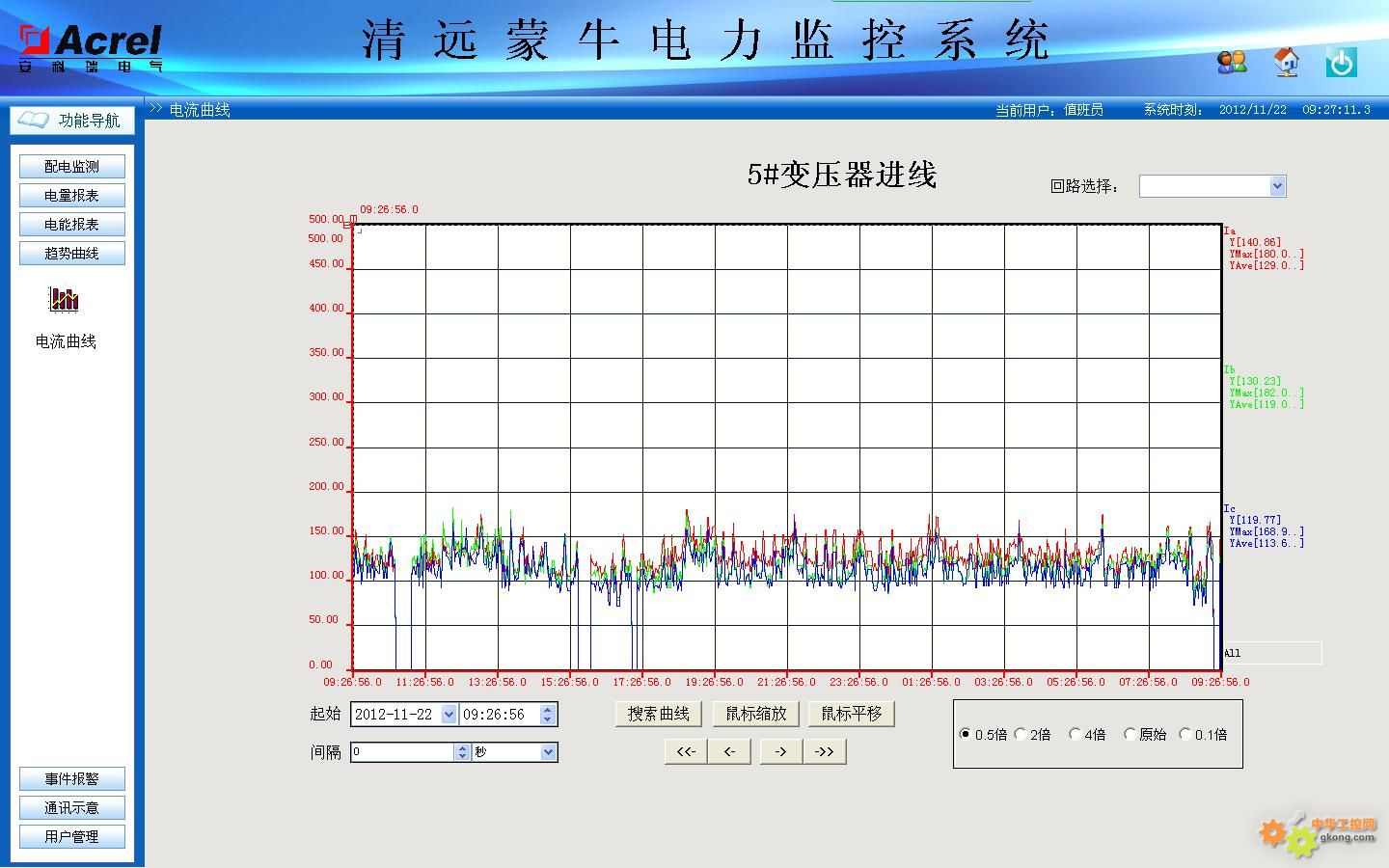The image size is (1389, 868).
Task: Click the user accounts icon in header
Action: [x=1232, y=63]
